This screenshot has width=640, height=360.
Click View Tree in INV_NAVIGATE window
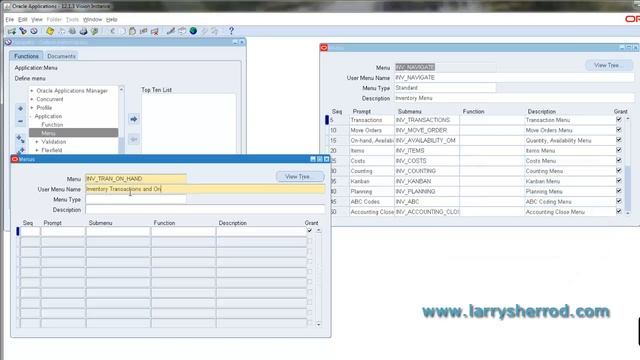coord(609,65)
